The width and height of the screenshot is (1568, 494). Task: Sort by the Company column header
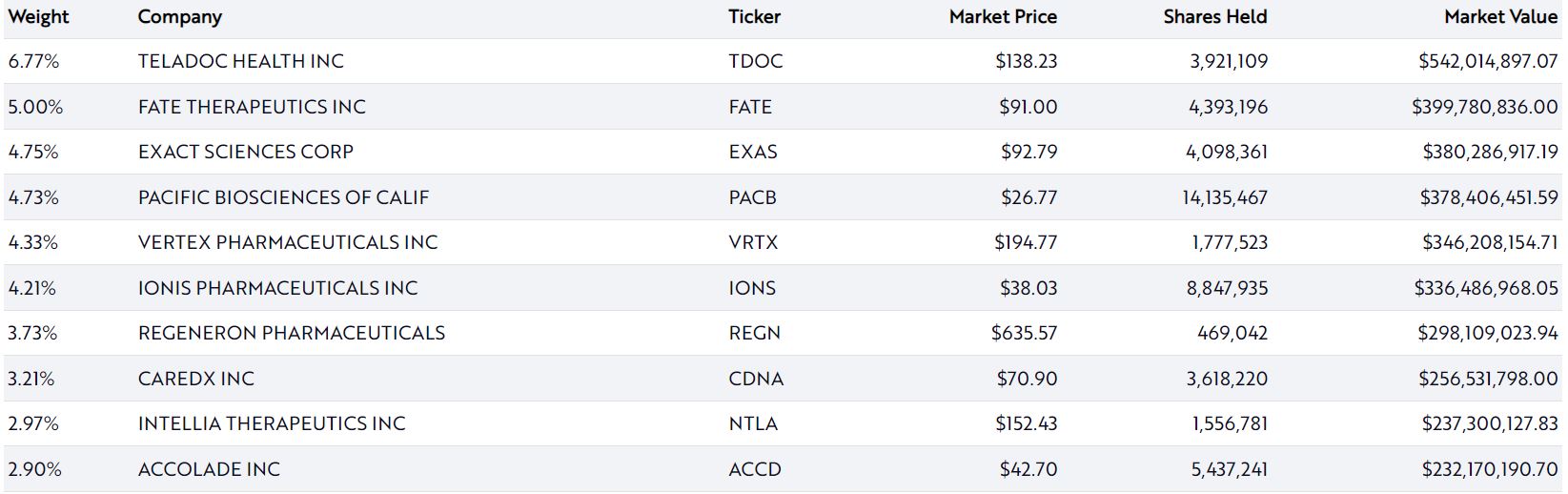pyautogui.click(x=179, y=17)
